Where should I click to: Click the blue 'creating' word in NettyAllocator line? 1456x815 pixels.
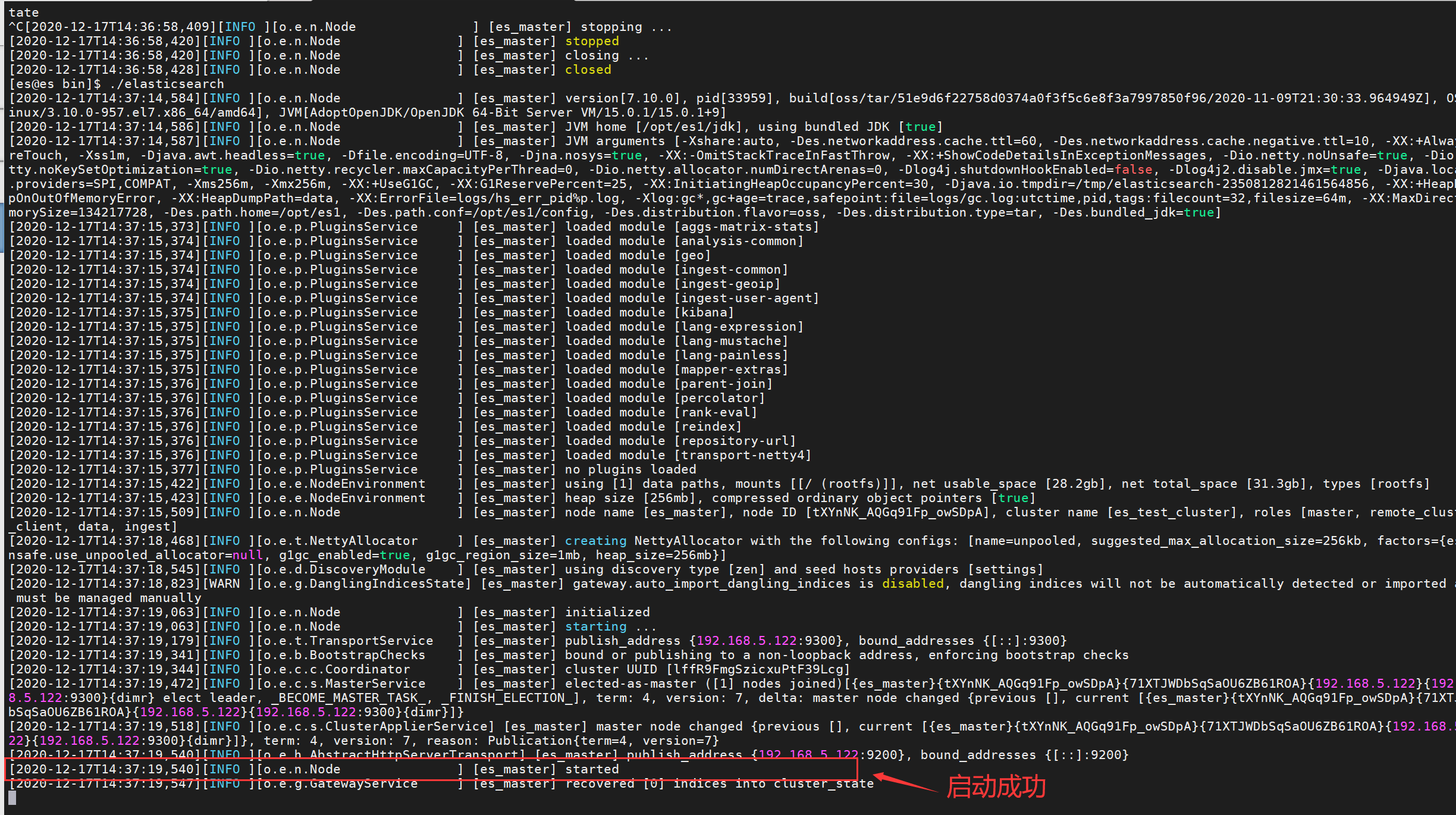point(595,541)
